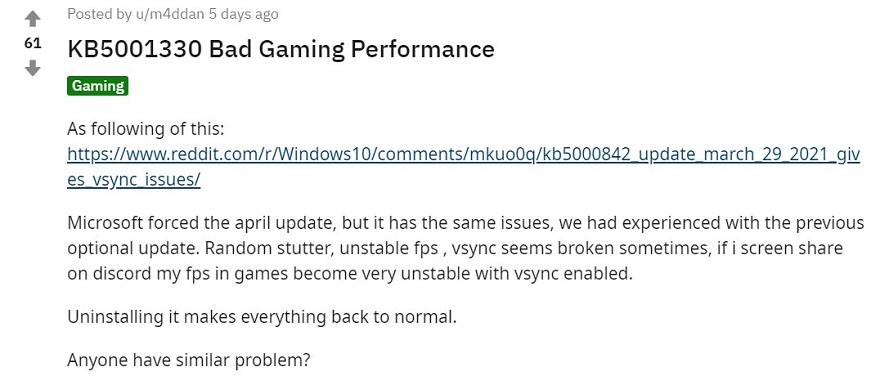Click the "Anyone have similar problem?" line
Screen dimensions: 880x385
pyautogui.click(x=189, y=360)
